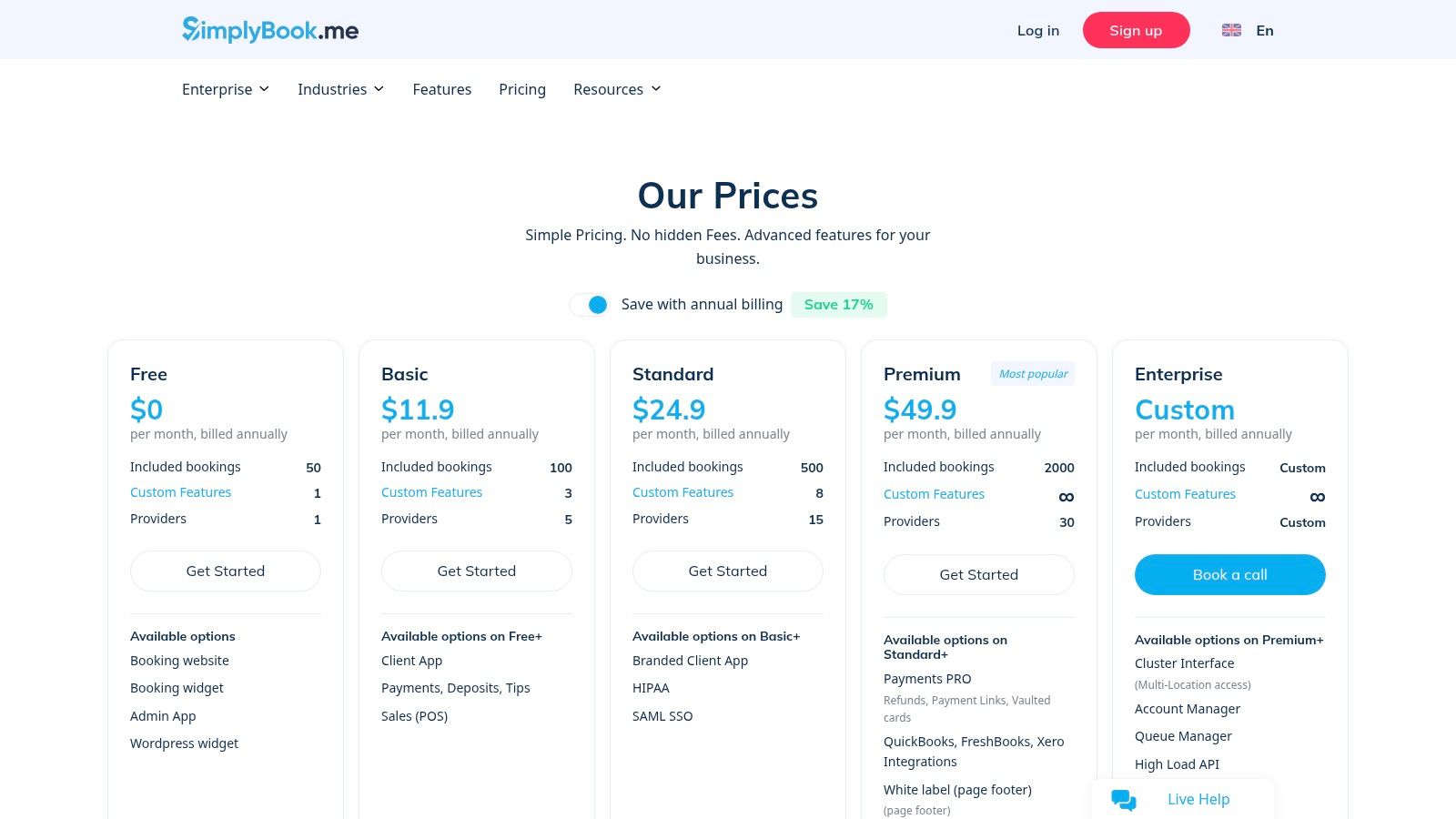Image resolution: width=1456 pixels, height=819 pixels.
Task: Navigate to the Features page
Action: click(442, 89)
